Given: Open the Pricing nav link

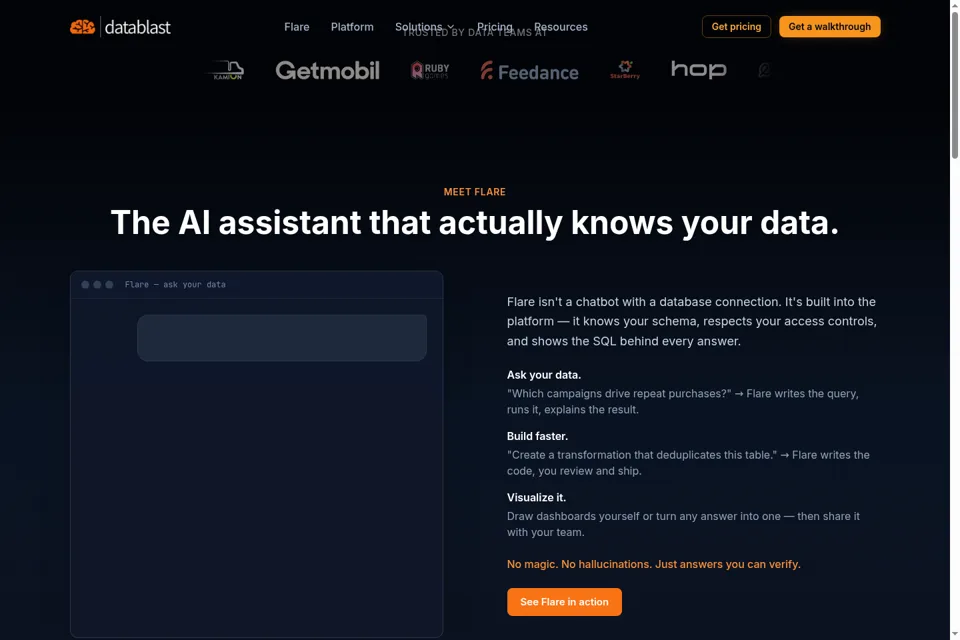Looking at the screenshot, I should pyautogui.click(x=495, y=27).
